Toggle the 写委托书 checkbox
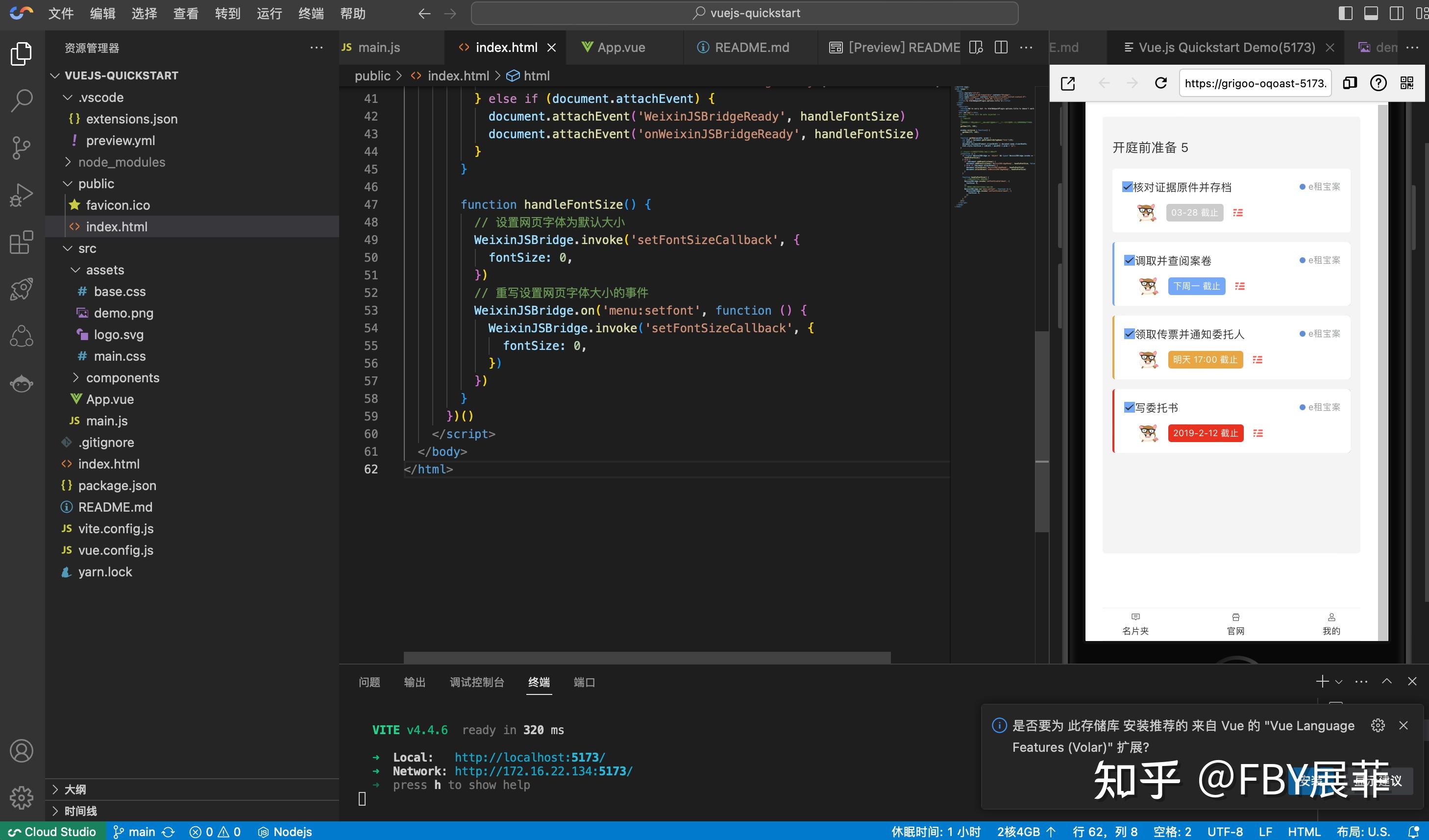The width and height of the screenshot is (1429, 840). pos(1129,407)
